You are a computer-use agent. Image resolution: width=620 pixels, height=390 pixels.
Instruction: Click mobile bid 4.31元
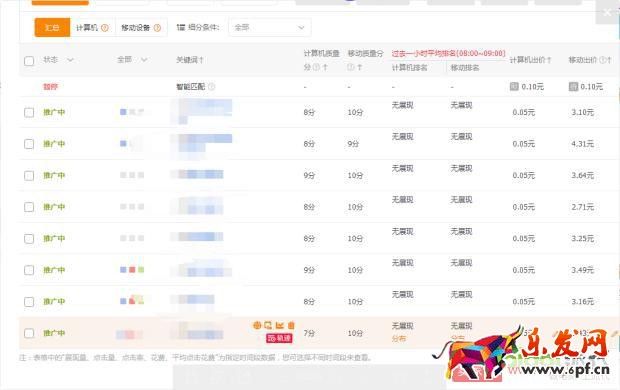click(583, 144)
